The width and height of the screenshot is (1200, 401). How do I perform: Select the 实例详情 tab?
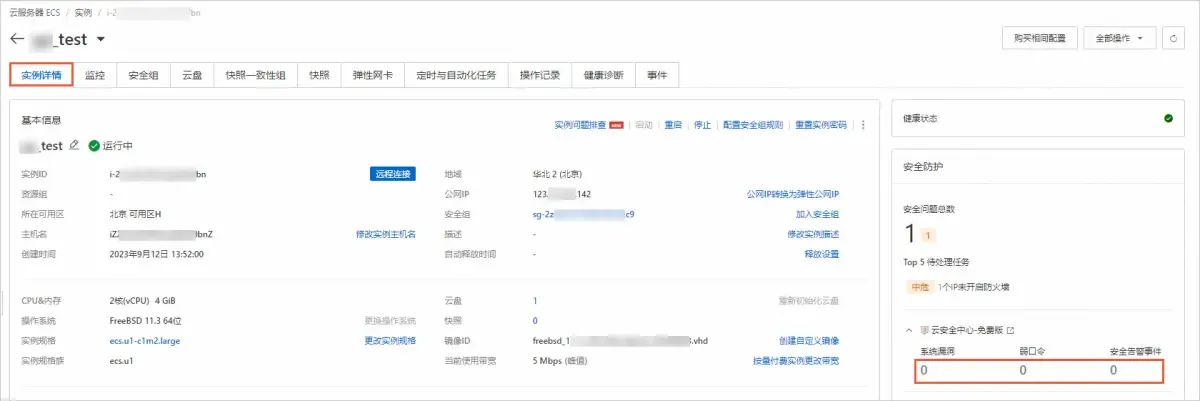(41, 75)
